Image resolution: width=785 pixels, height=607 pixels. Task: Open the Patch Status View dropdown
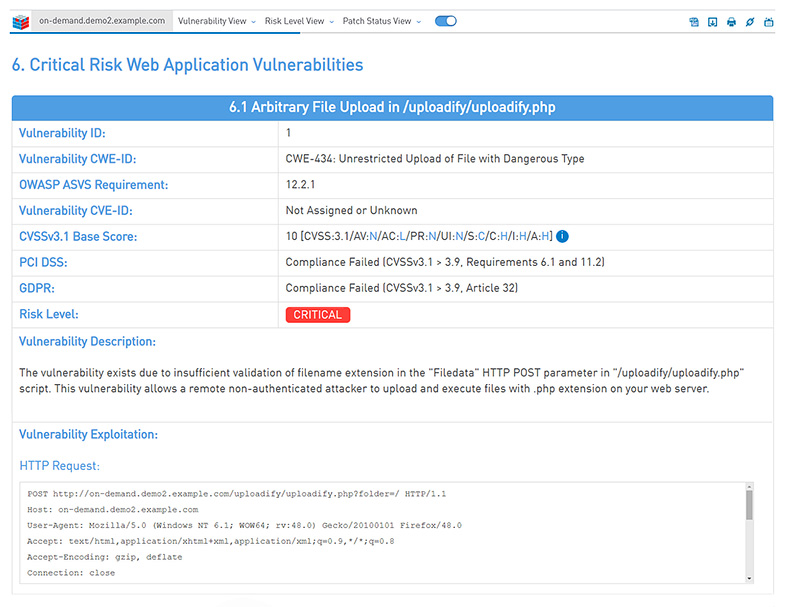pyautogui.click(x=381, y=21)
